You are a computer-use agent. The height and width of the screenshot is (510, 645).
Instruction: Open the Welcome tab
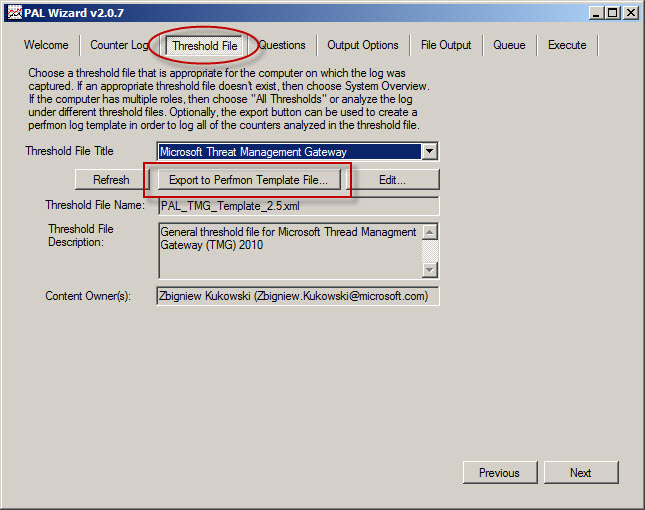[46, 45]
